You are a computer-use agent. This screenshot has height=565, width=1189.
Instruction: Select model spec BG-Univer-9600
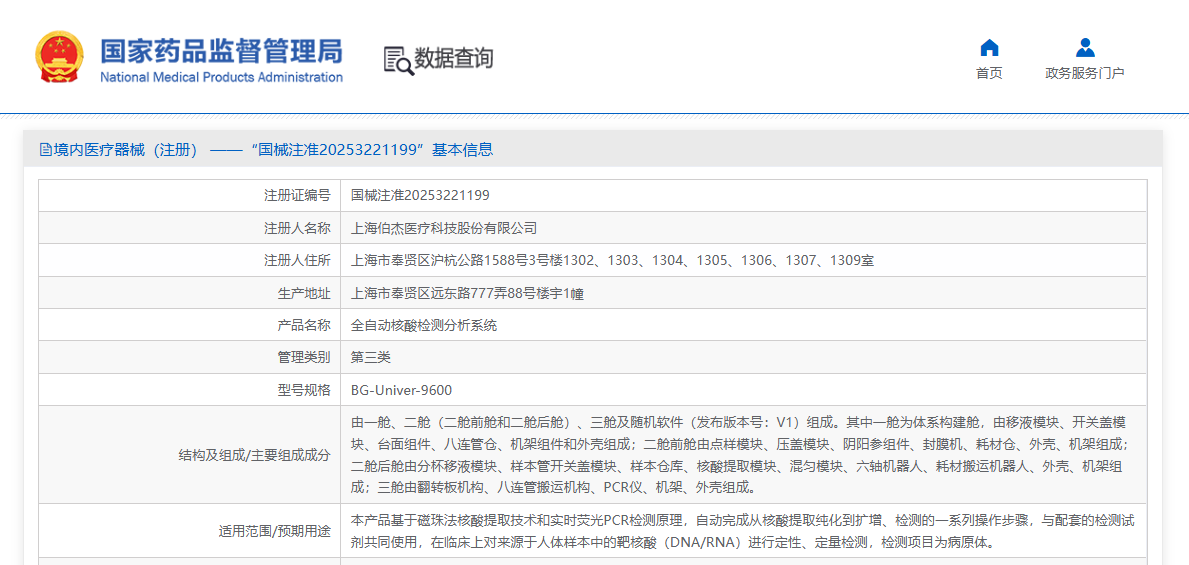(x=401, y=390)
